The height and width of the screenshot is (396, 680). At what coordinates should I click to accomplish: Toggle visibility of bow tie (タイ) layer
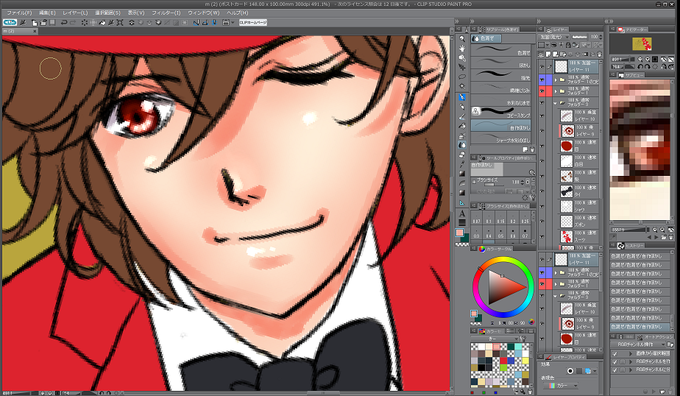tap(542, 191)
